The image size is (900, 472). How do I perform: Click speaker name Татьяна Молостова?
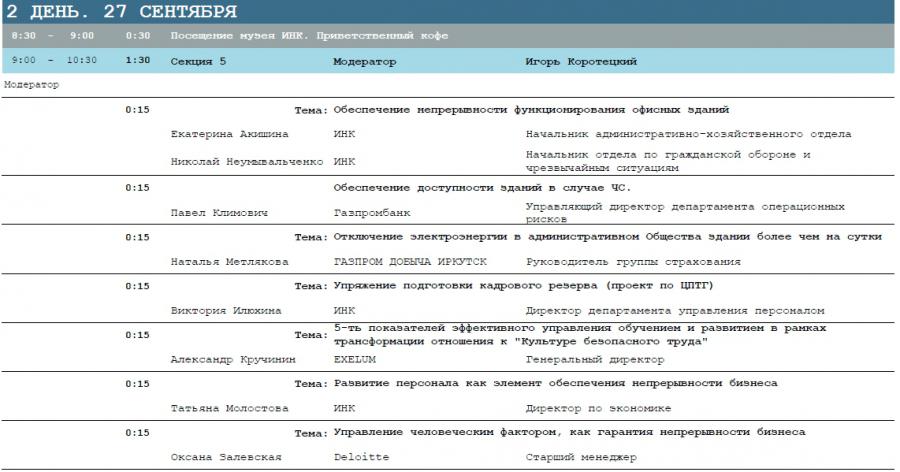pyautogui.click(x=229, y=408)
